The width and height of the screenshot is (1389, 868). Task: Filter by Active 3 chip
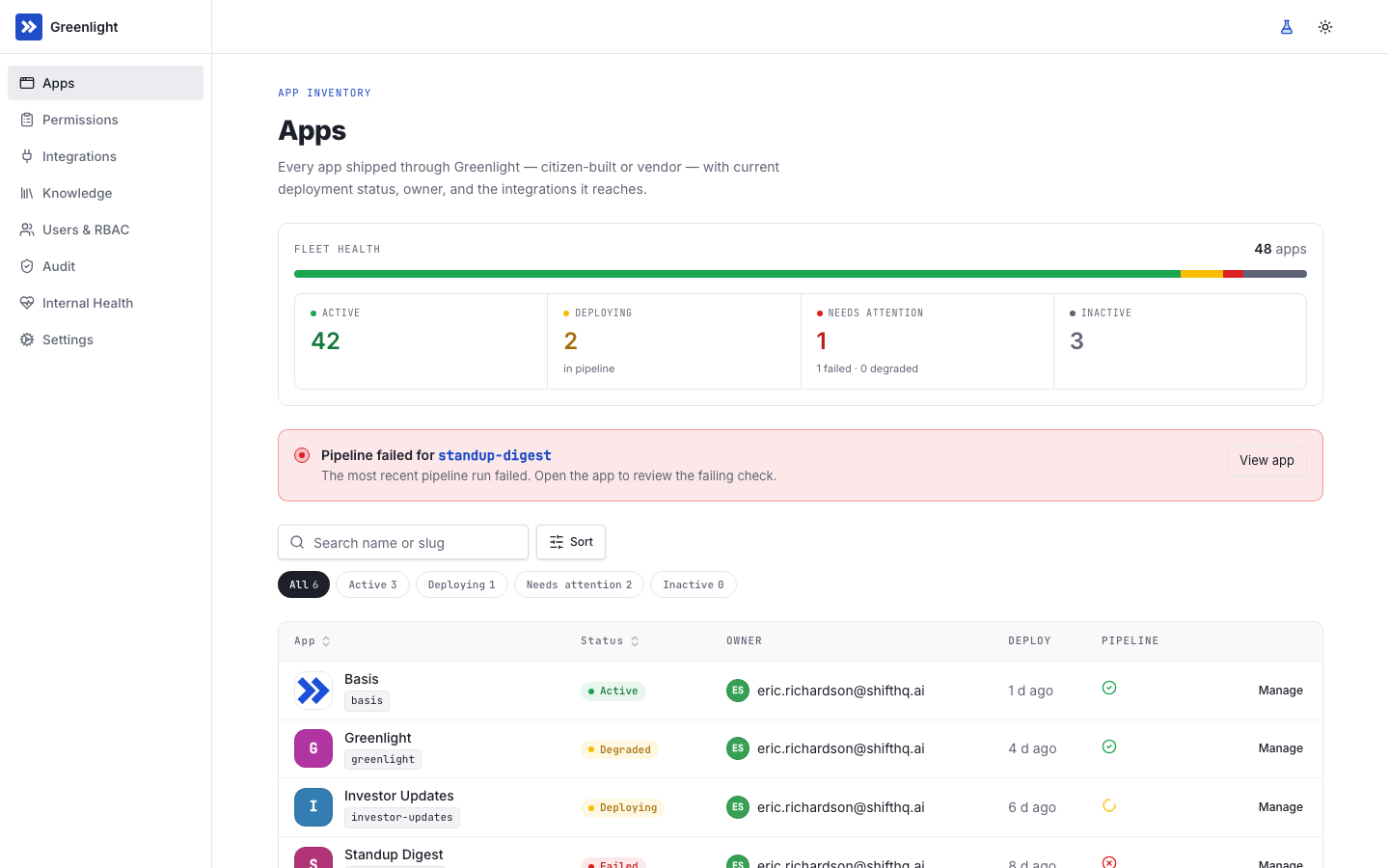tap(372, 584)
